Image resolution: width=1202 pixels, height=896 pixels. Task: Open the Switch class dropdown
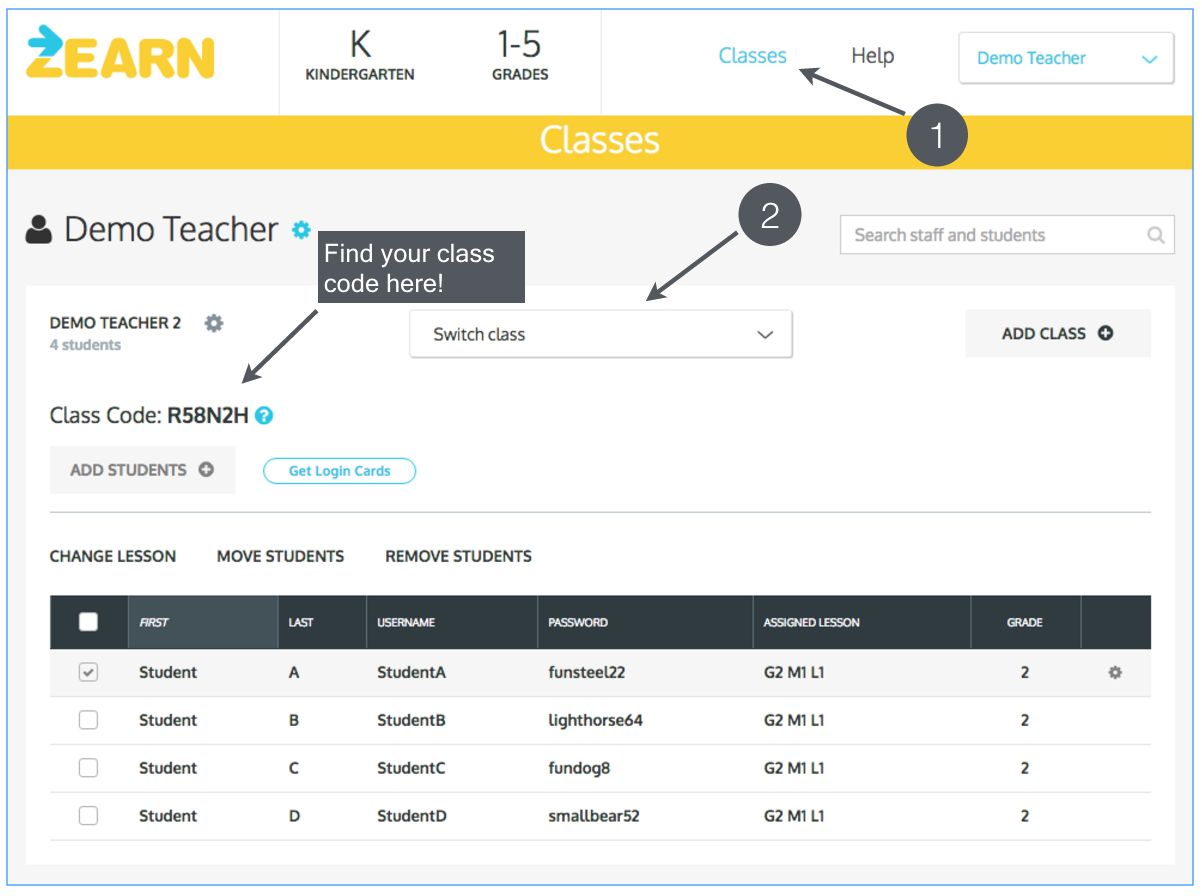600,334
